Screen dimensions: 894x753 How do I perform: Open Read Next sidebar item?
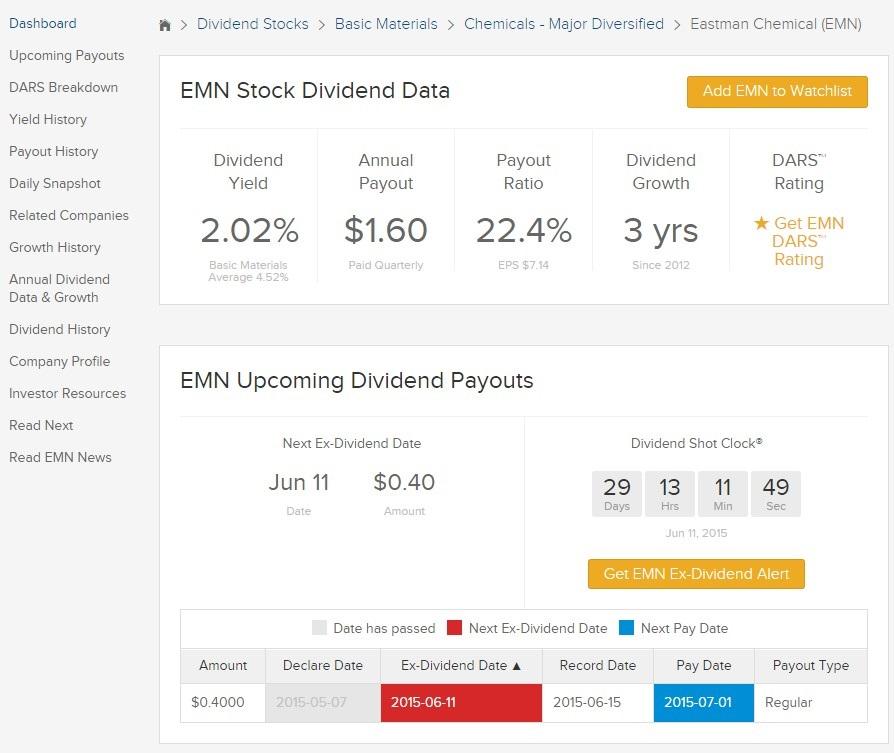point(41,425)
